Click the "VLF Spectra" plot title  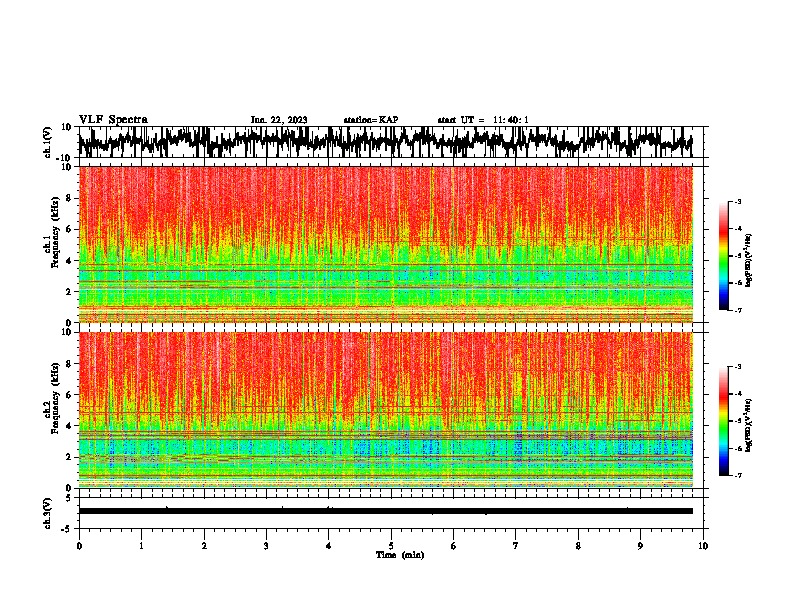pos(113,120)
